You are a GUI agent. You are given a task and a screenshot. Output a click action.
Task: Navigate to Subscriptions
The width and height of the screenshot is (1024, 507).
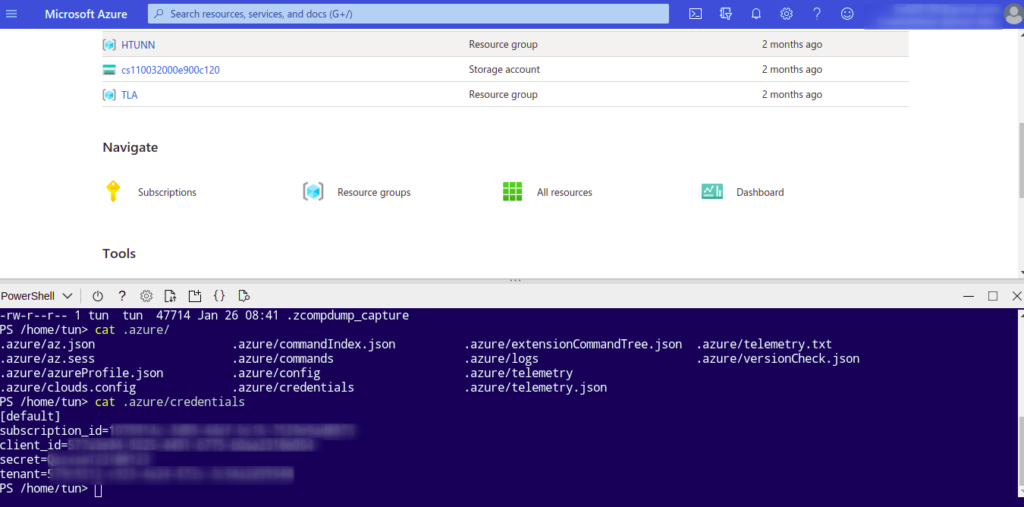pyautogui.click(x=167, y=192)
